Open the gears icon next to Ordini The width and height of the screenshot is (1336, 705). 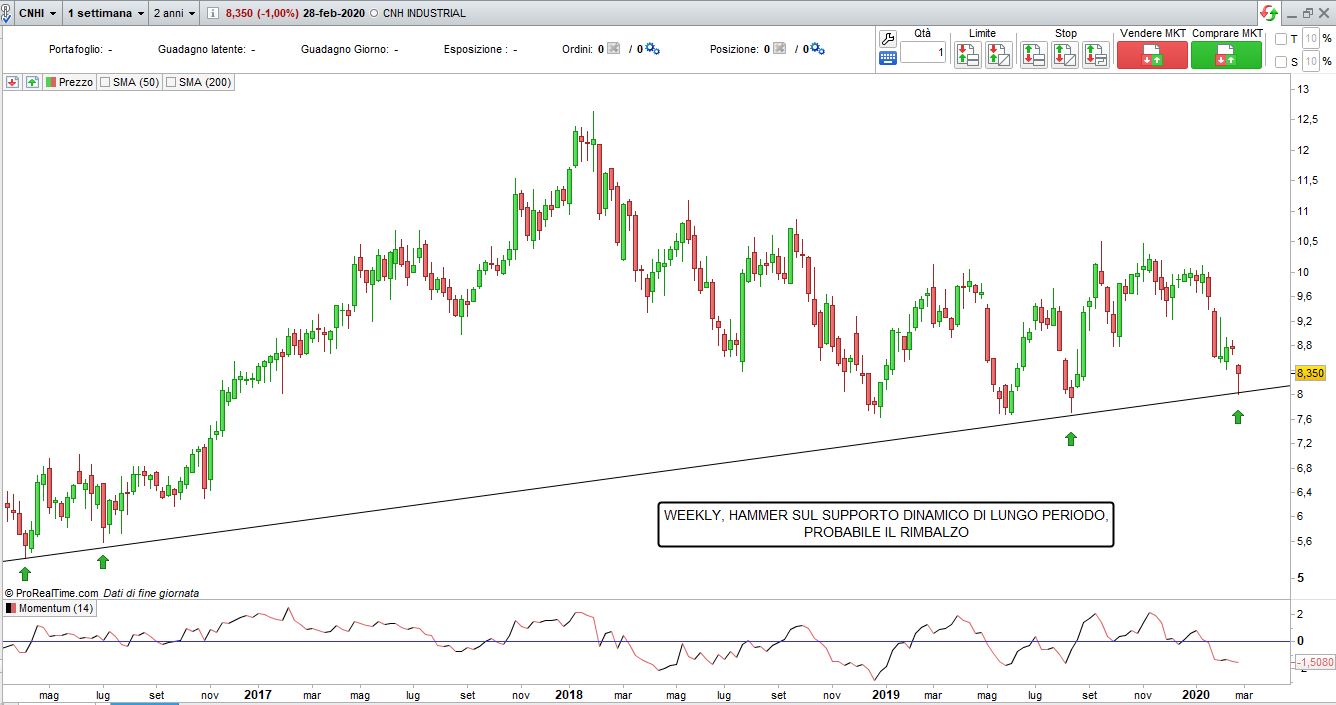coord(652,49)
